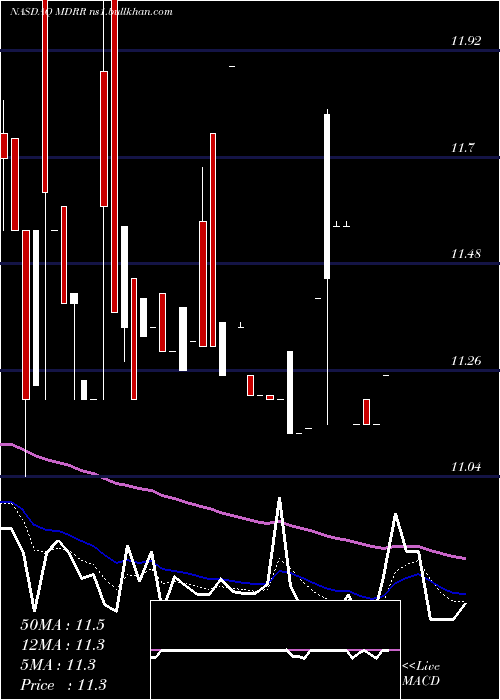This screenshot has width=500, height=700.
Task: Click the 50MA : 11.5 legend text
Action: [x=62, y=625]
